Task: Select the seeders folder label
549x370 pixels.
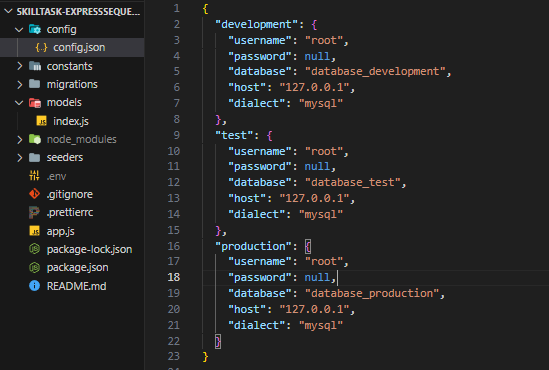Action: [x=65, y=158]
